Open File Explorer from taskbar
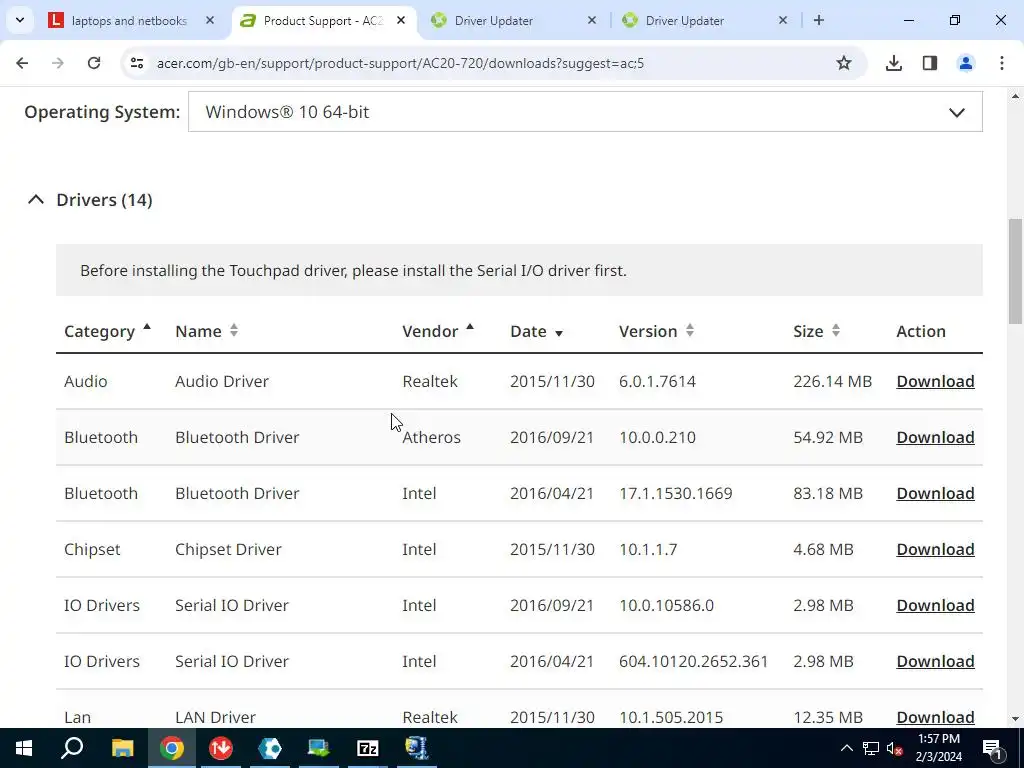 coord(122,748)
